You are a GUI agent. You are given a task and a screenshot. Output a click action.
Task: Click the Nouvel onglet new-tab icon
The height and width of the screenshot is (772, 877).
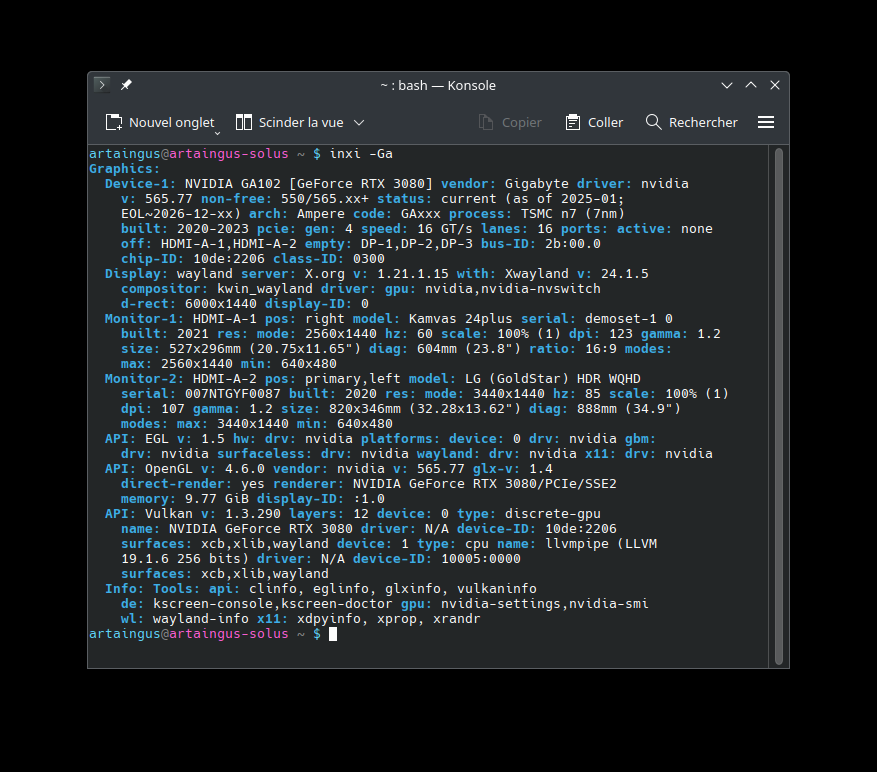(114, 122)
